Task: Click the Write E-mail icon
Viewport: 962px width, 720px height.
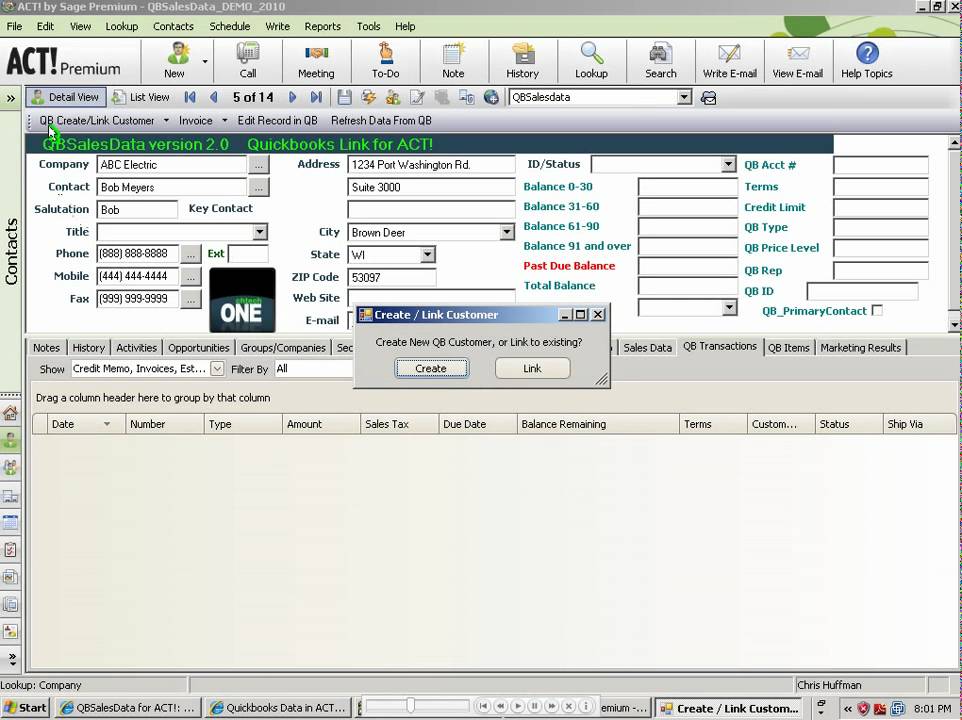Action: pyautogui.click(x=729, y=60)
